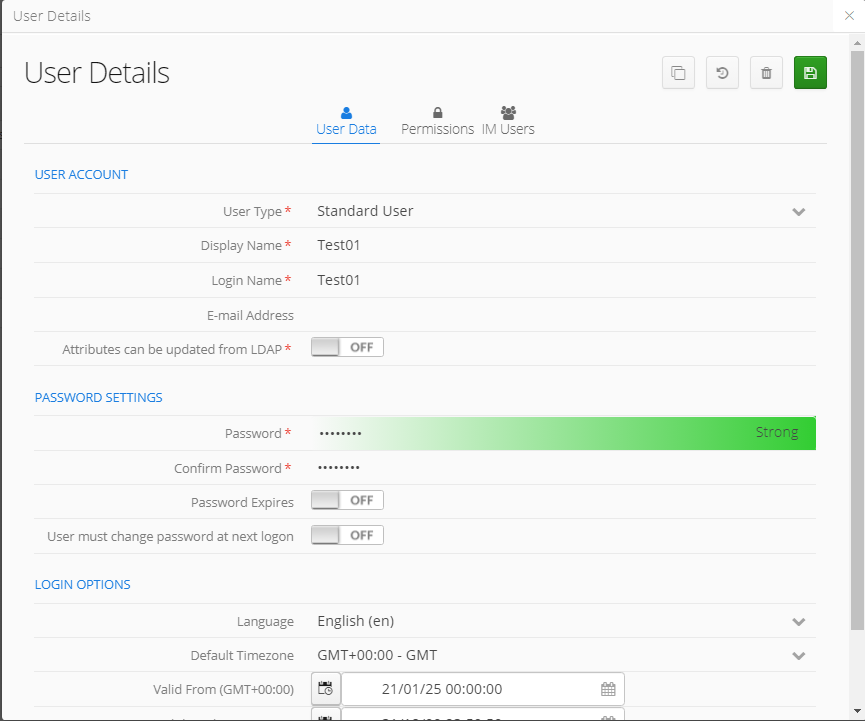Click the Valid From (GMT+00:00) label

point(223,690)
